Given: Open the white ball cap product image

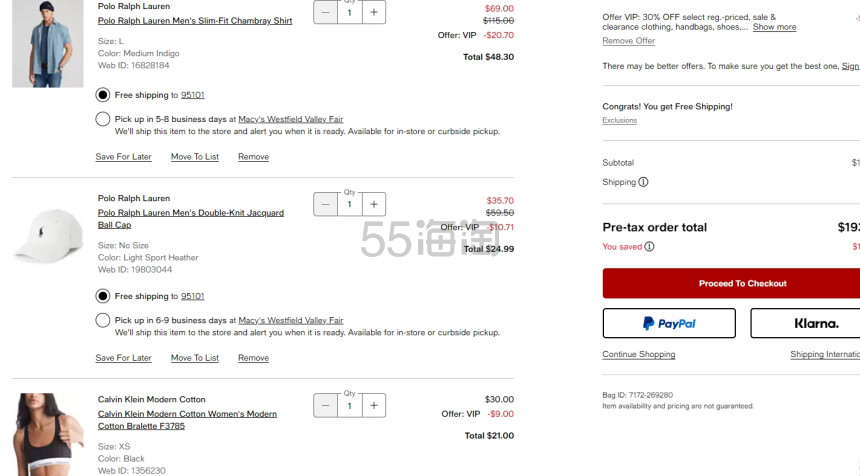Looking at the screenshot, I should (48, 235).
